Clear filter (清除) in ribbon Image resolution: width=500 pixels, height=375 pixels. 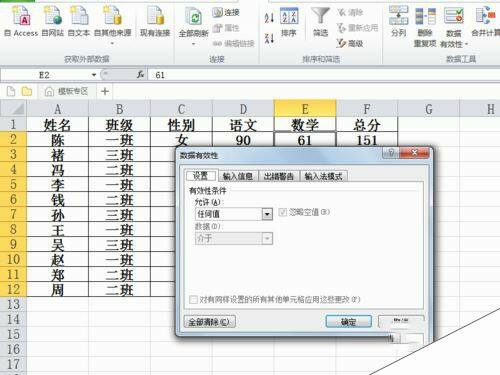click(x=350, y=13)
